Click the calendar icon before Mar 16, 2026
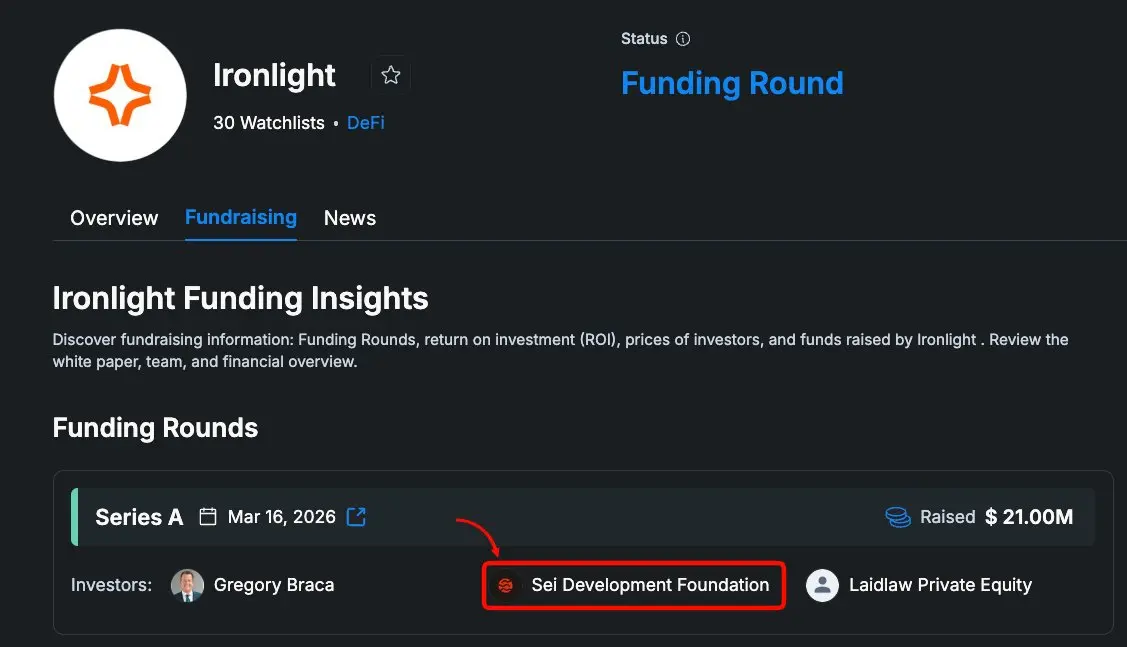Screen dimensions: 1127x647 coord(208,517)
